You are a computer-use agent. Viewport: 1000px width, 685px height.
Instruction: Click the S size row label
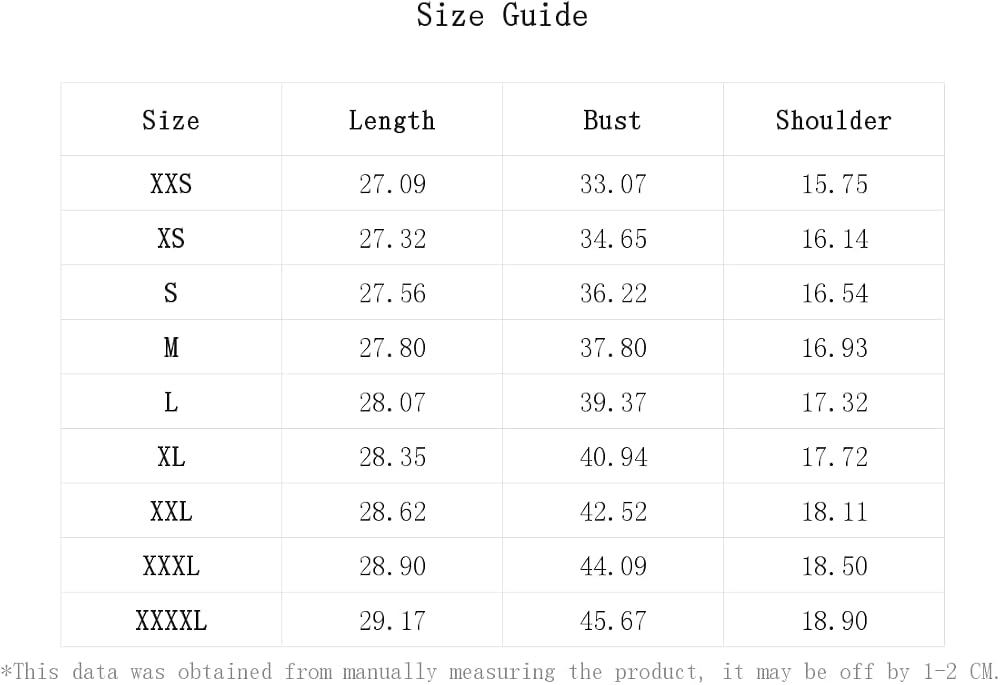171,293
